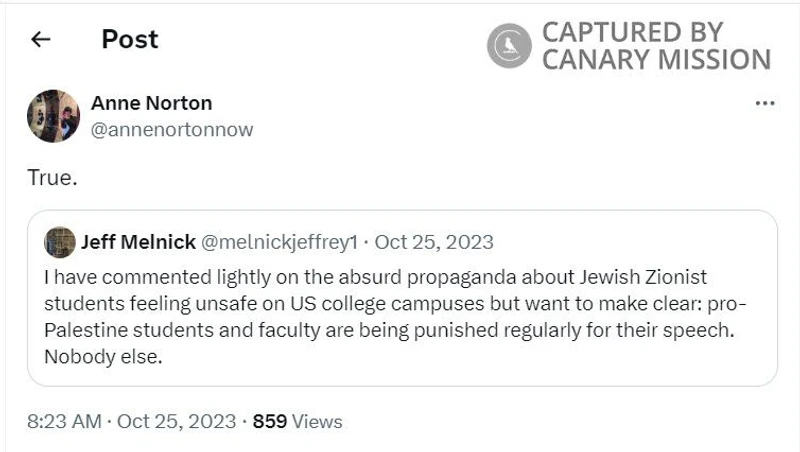
Task: Open Anne Norton's profile via display name
Action: [151, 103]
